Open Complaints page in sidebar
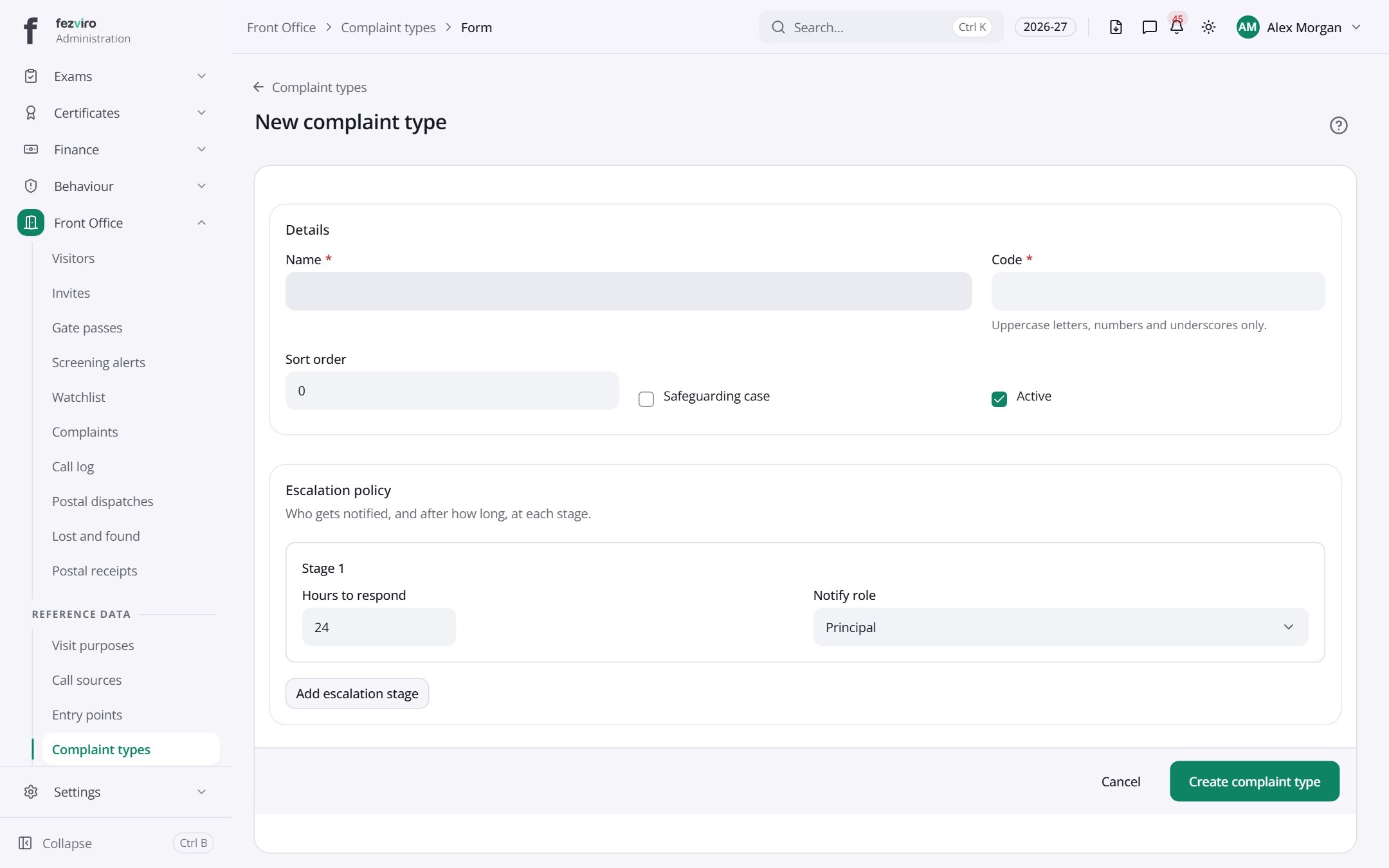1389x868 pixels. [x=85, y=432]
